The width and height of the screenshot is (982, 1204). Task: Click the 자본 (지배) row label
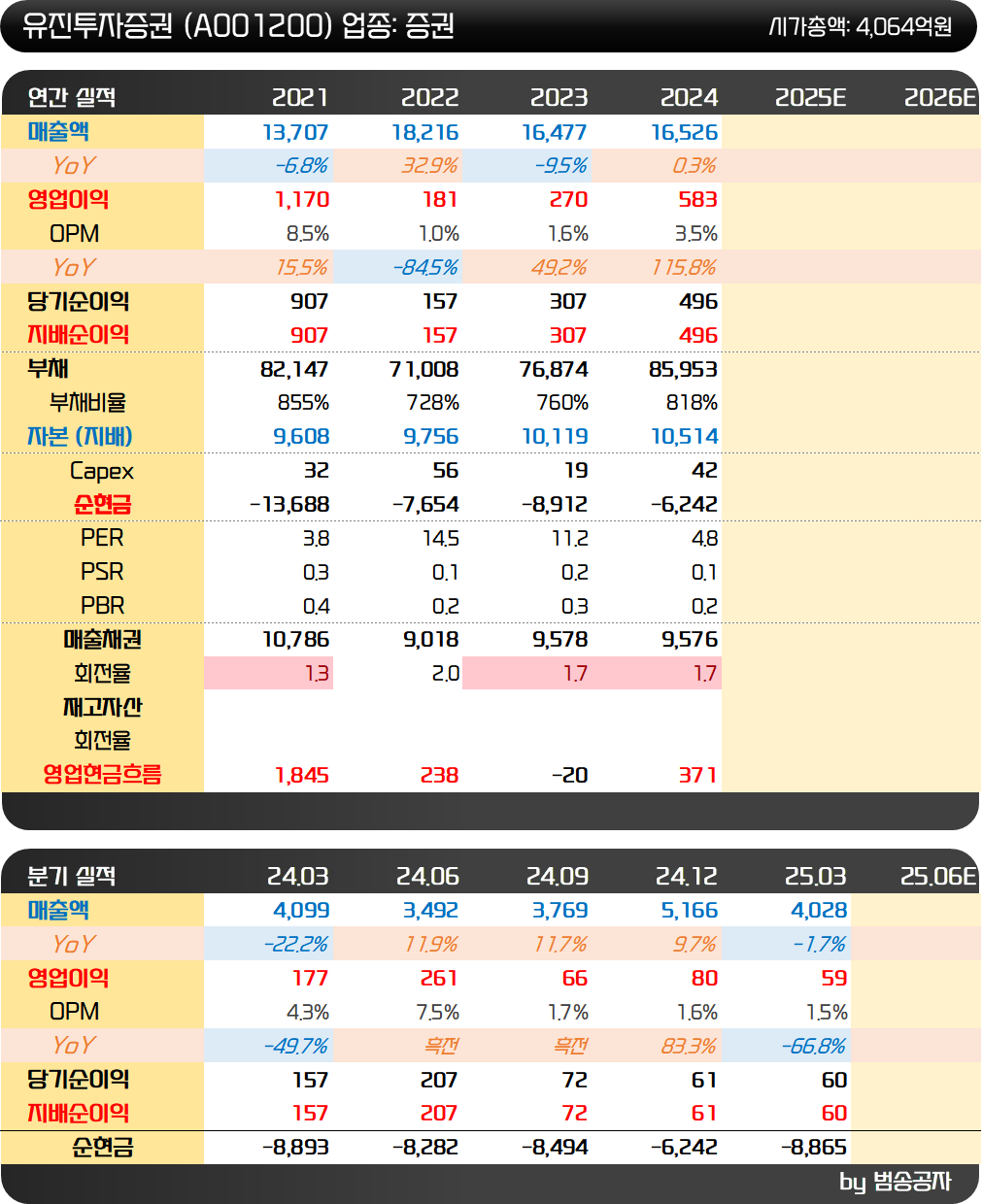(x=80, y=436)
